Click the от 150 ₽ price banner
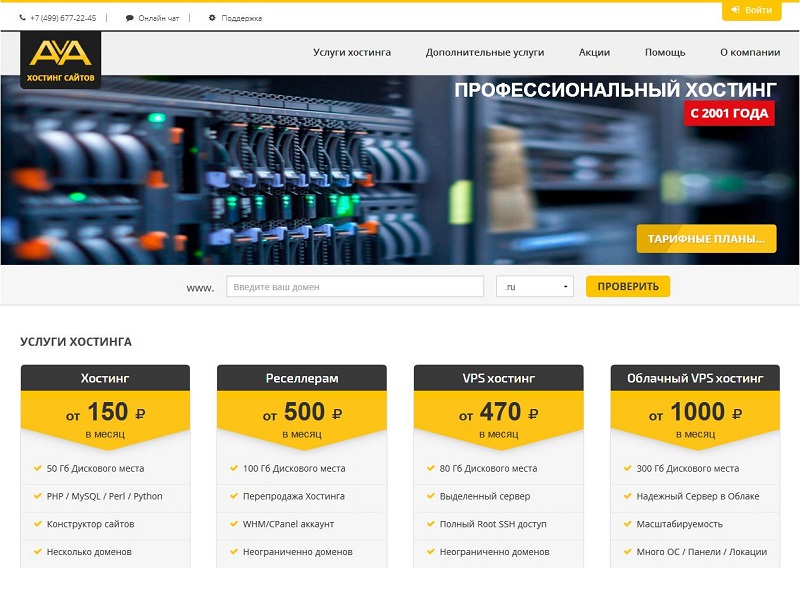This screenshot has height=593, width=800. click(x=105, y=419)
